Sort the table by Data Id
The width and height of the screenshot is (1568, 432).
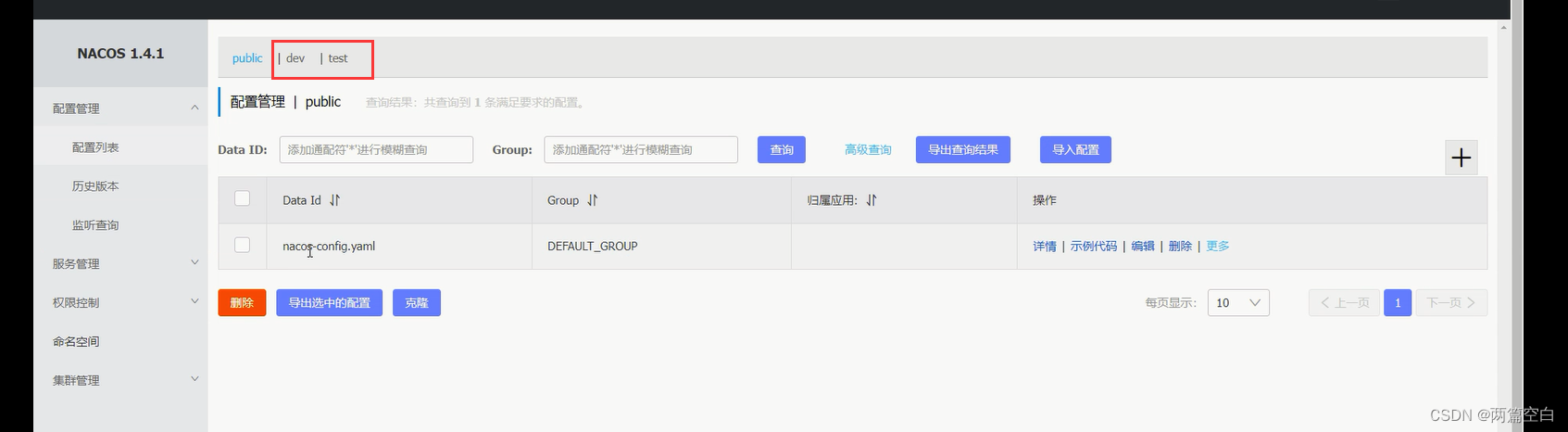334,200
